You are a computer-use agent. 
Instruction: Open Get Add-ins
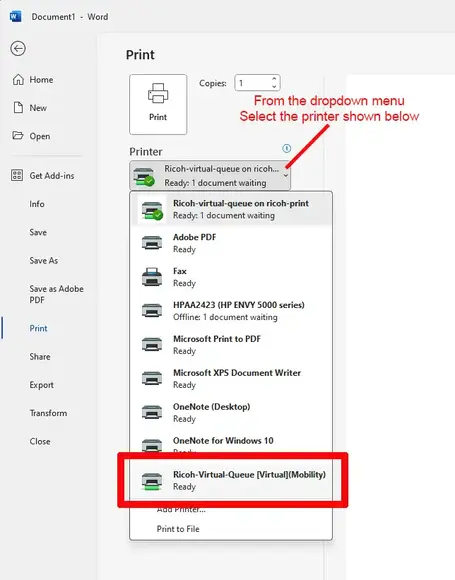coord(51,175)
